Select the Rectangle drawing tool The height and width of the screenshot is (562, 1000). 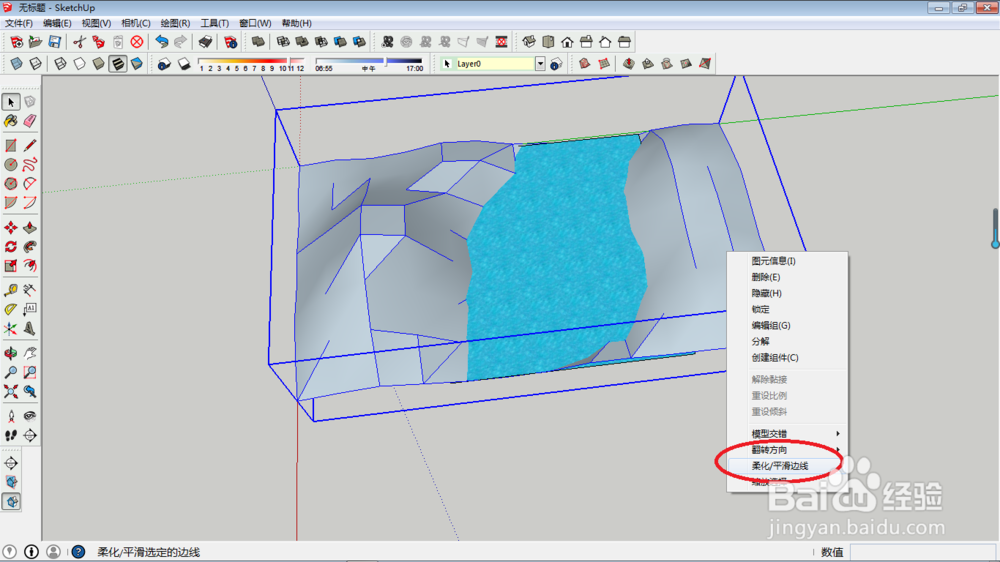[x=11, y=146]
